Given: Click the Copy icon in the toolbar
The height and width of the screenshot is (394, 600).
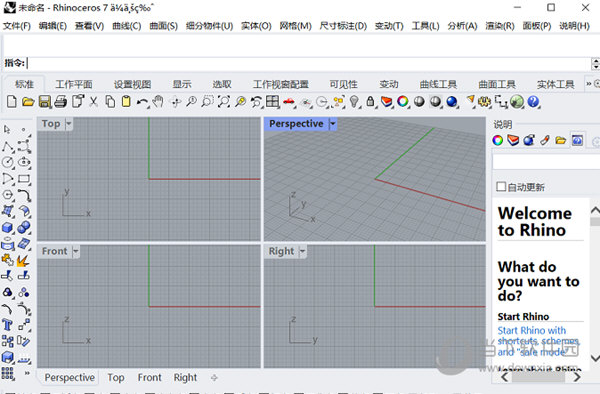Looking at the screenshot, I should click(x=110, y=102).
